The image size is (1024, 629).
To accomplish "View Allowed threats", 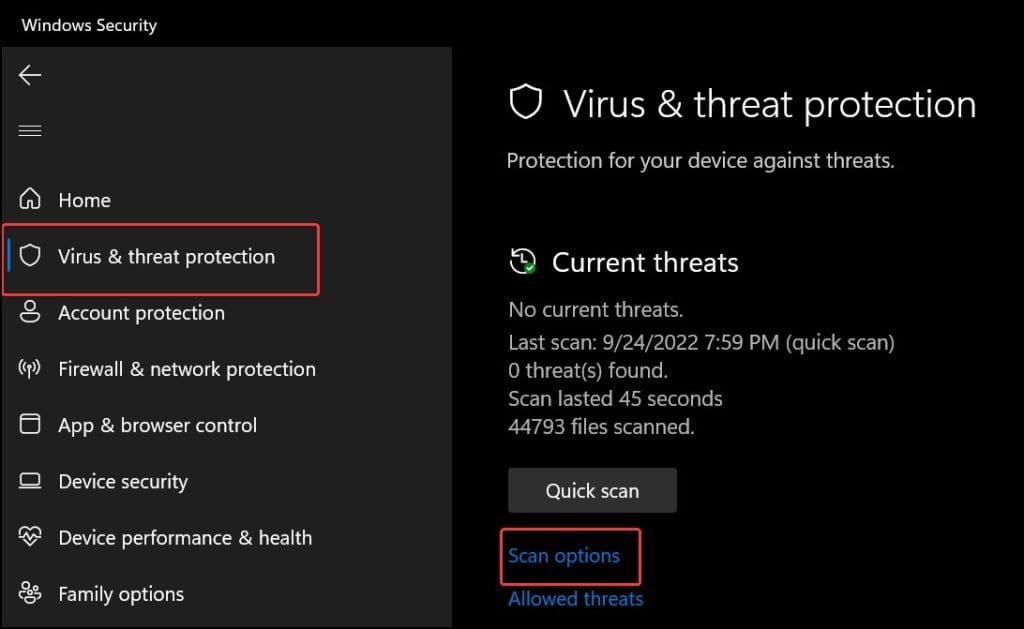I will point(575,598).
